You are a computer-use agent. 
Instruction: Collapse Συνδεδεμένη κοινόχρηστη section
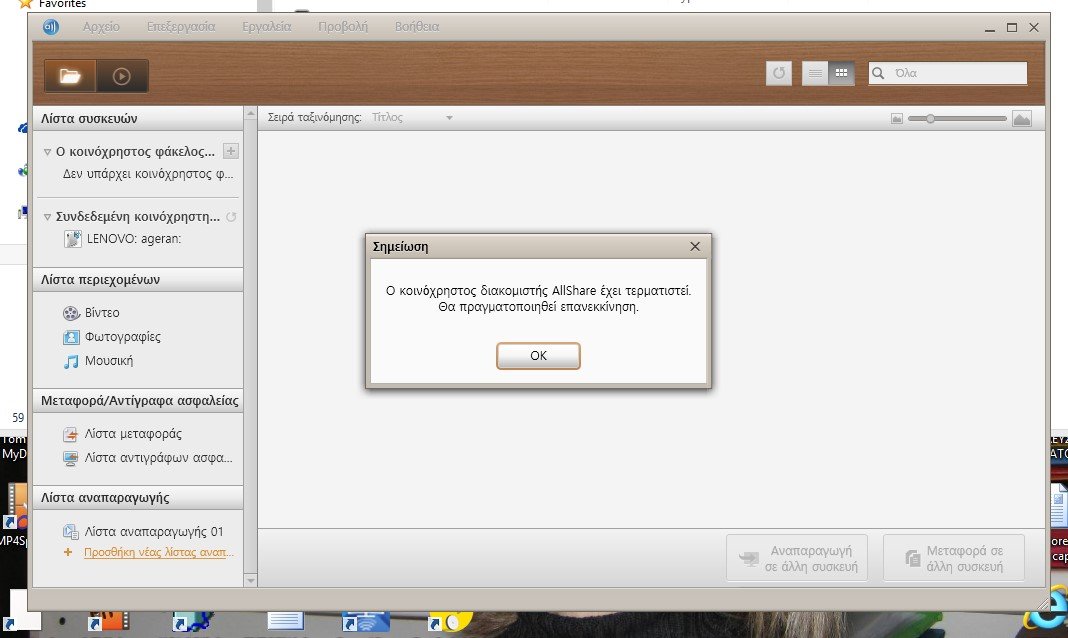click(x=47, y=217)
